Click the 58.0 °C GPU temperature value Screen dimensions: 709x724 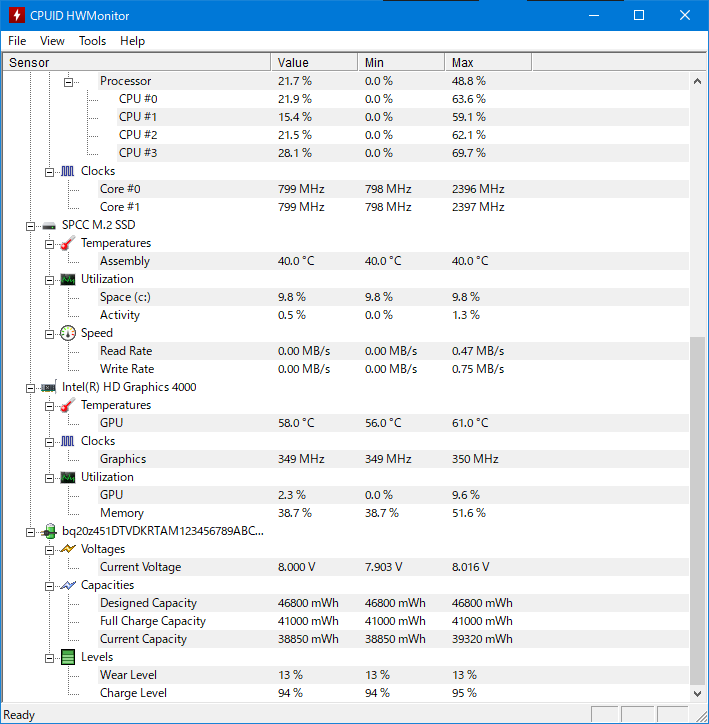tap(296, 423)
